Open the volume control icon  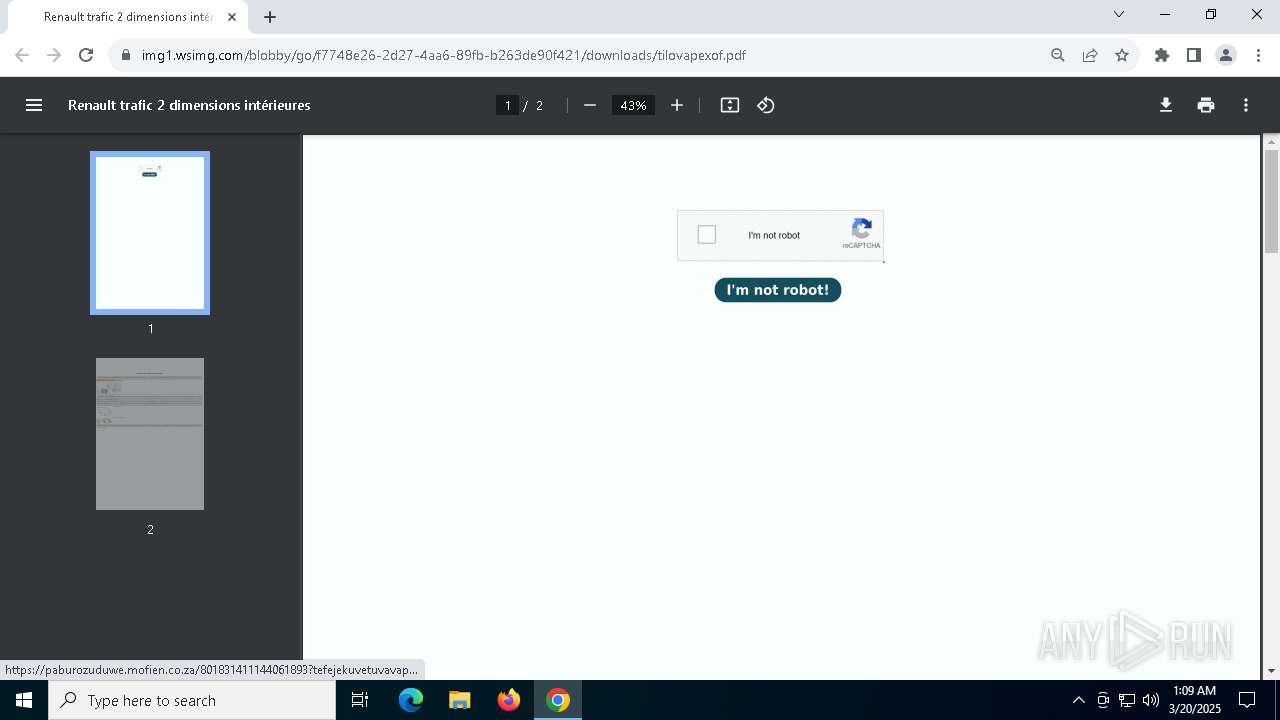1151,700
